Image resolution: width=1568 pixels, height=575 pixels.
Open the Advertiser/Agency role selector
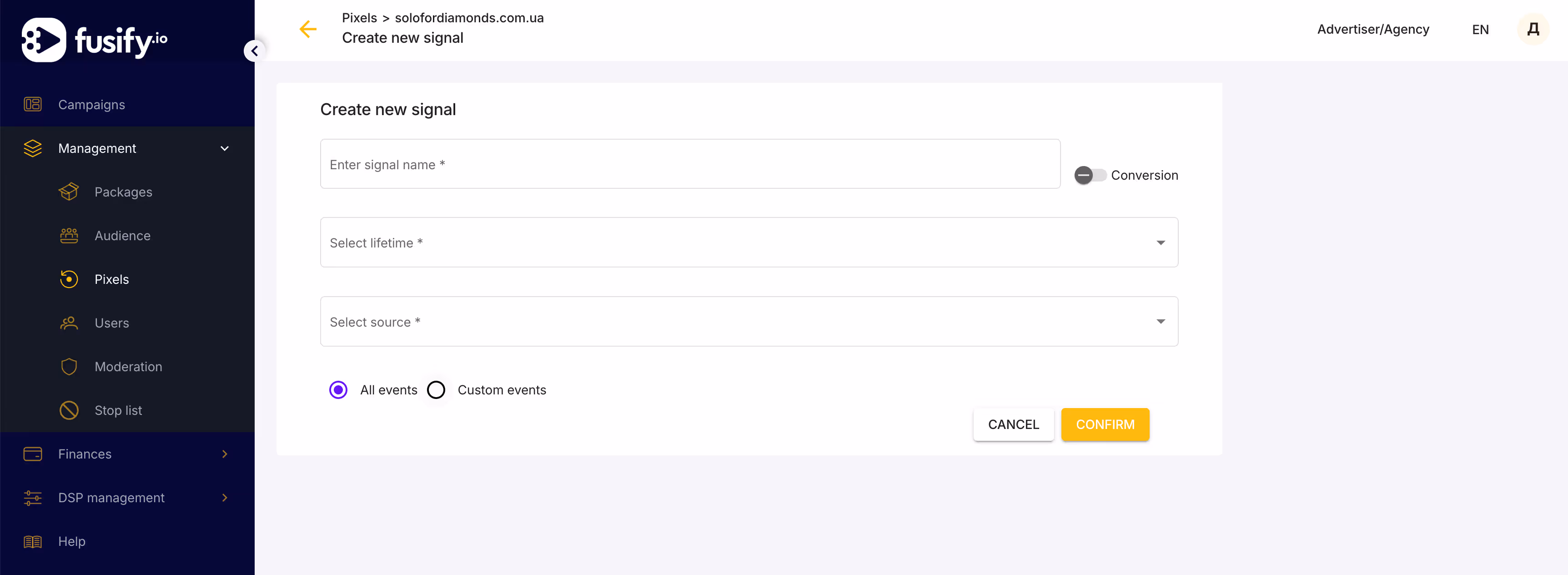(x=1372, y=29)
